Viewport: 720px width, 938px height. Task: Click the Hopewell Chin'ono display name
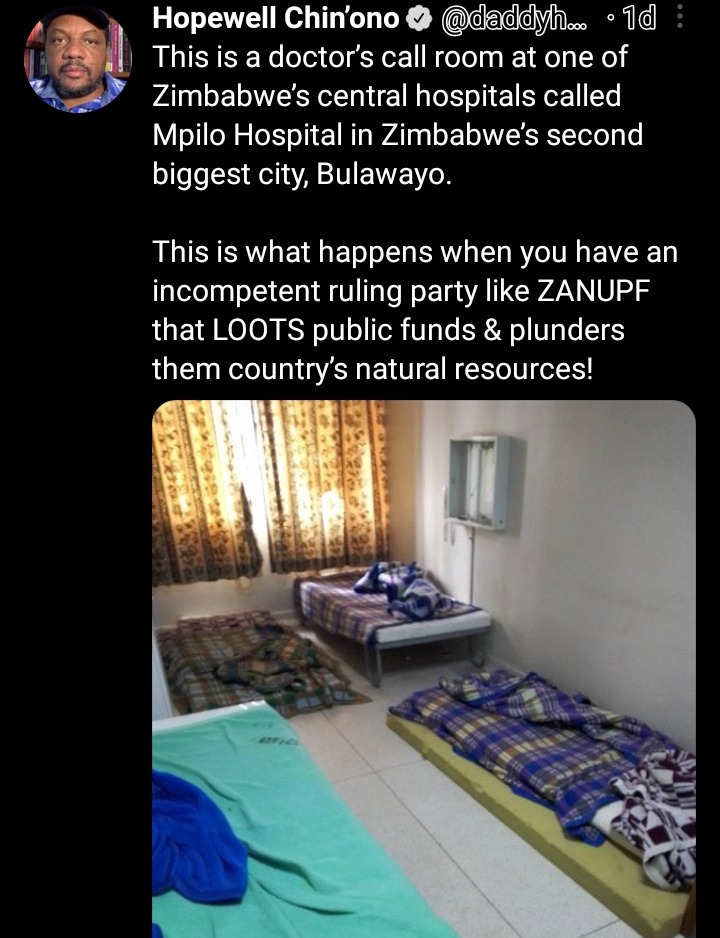point(276,19)
